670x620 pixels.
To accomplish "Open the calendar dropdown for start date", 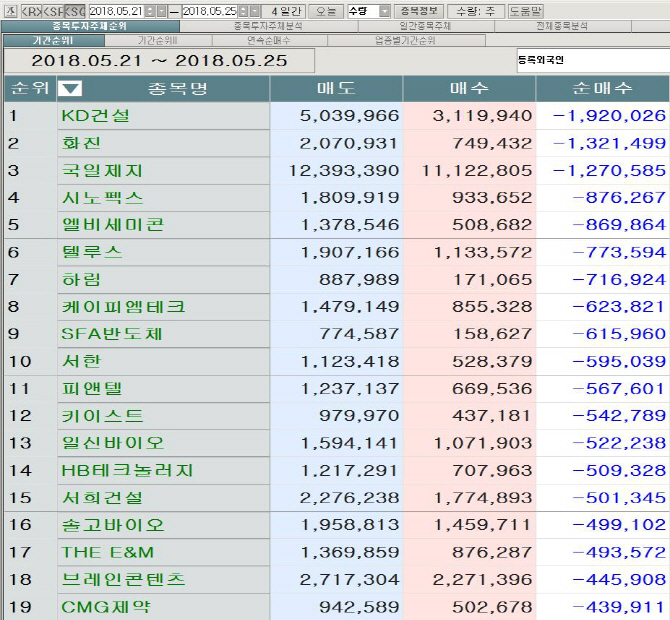I will [161, 11].
